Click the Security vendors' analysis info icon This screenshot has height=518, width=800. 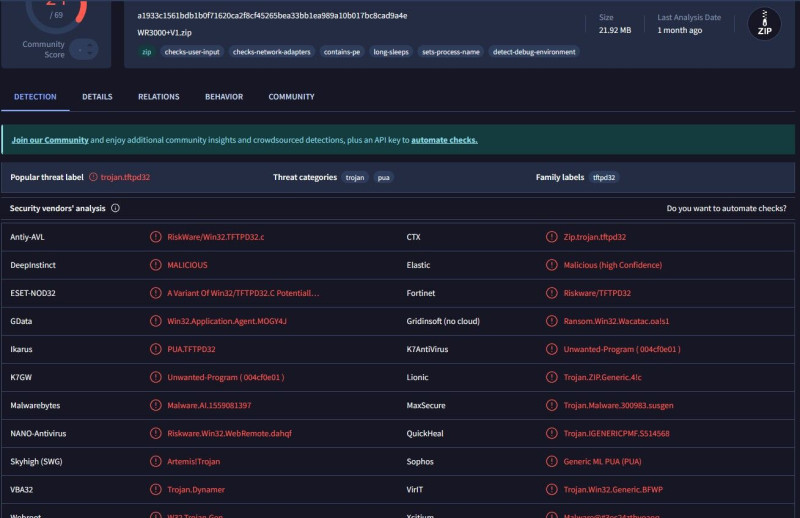click(115, 208)
